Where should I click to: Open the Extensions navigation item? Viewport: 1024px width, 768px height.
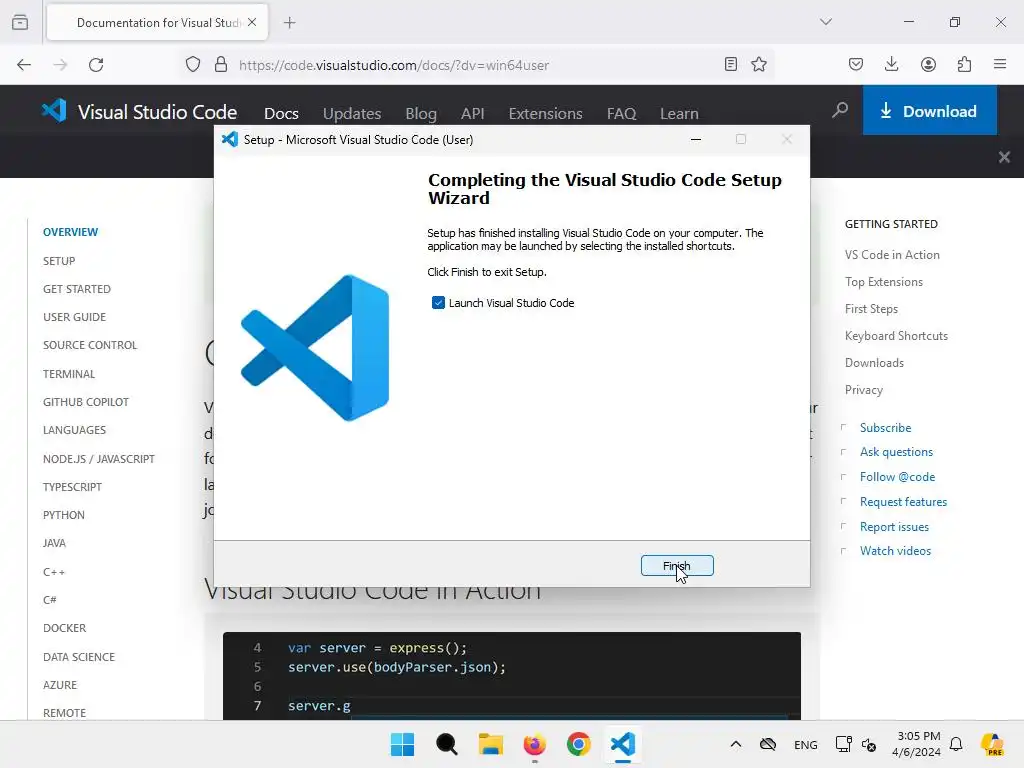[545, 114]
